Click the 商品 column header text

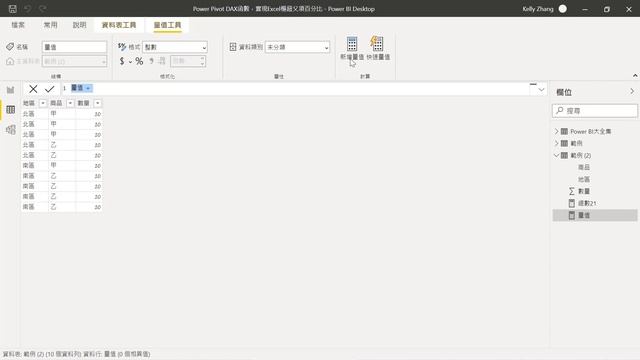coord(56,103)
